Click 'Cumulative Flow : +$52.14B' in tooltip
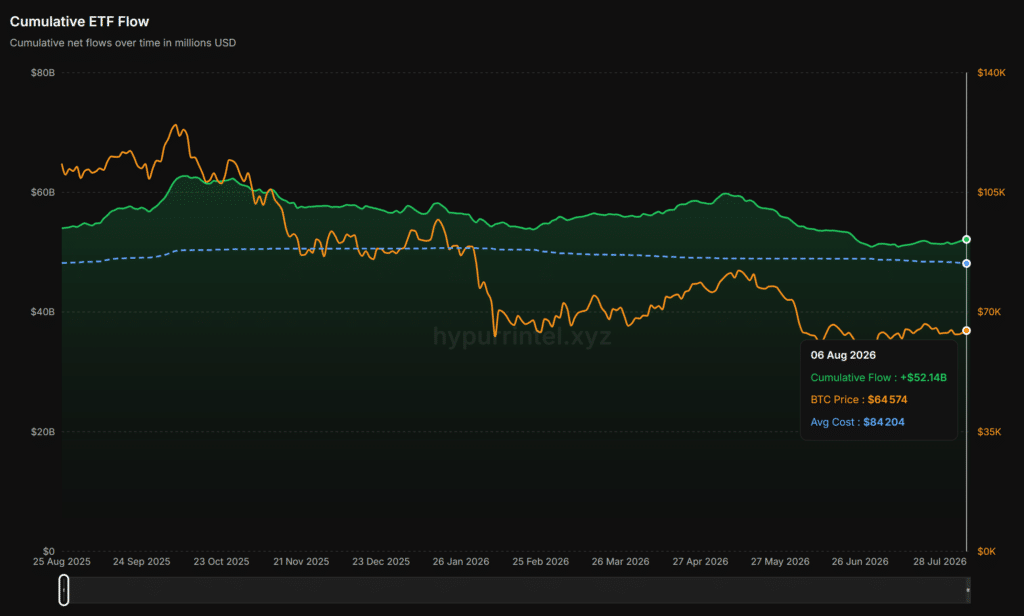The image size is (1024, 616). [x=878, y=378]
